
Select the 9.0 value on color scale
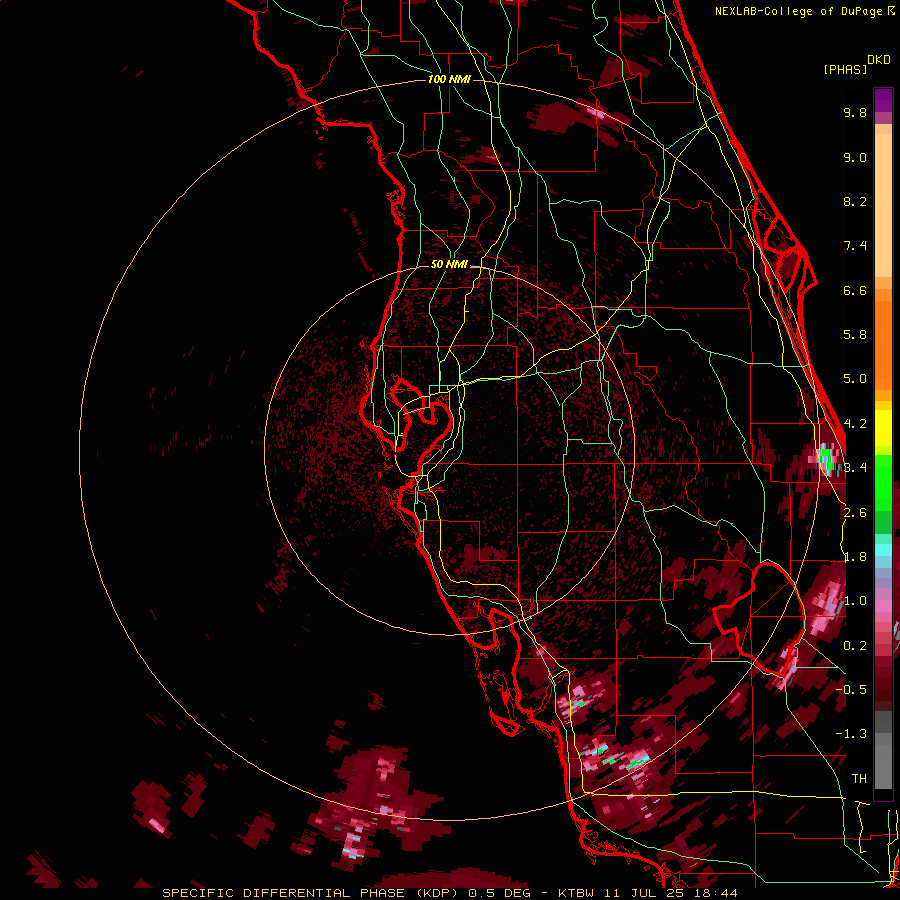click(x=855, y=157)
